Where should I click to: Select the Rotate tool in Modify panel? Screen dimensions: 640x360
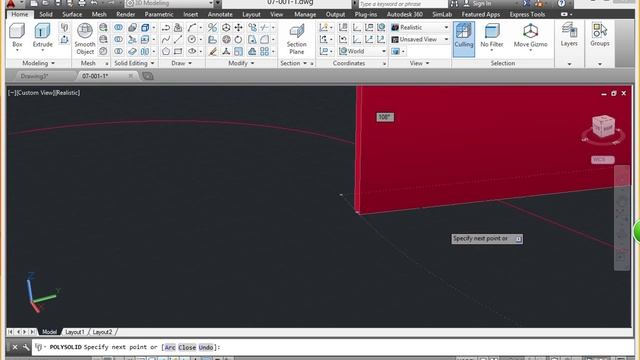[x=238, y=40]
